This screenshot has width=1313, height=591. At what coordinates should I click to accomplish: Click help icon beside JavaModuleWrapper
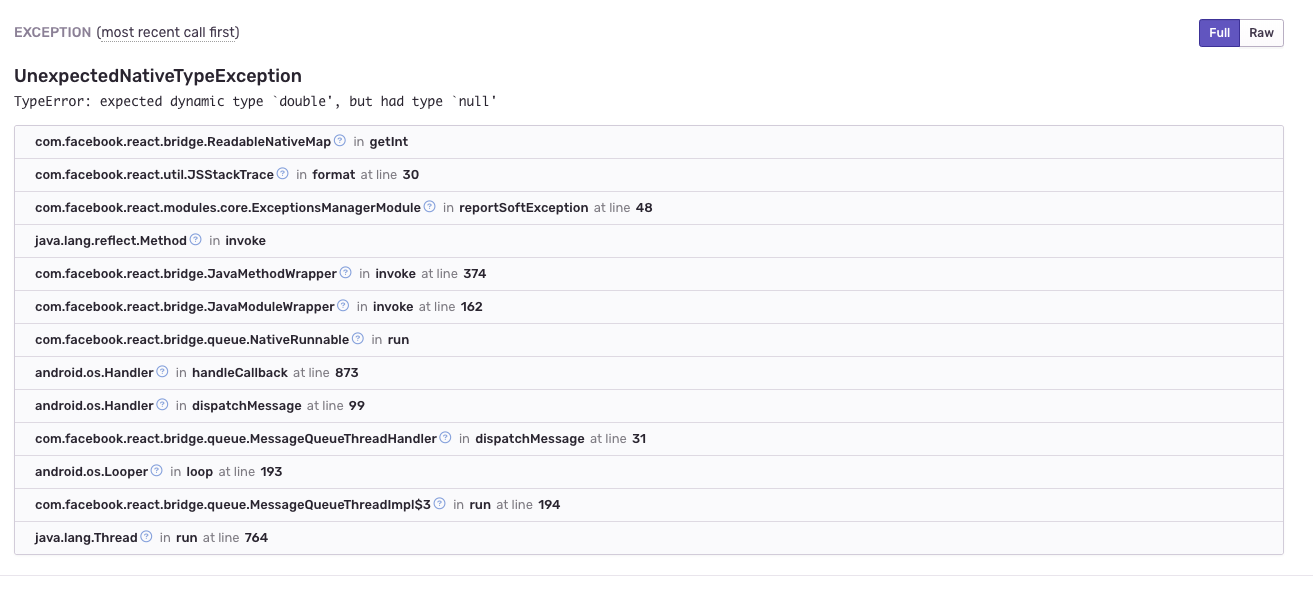[x=344, y=306]
